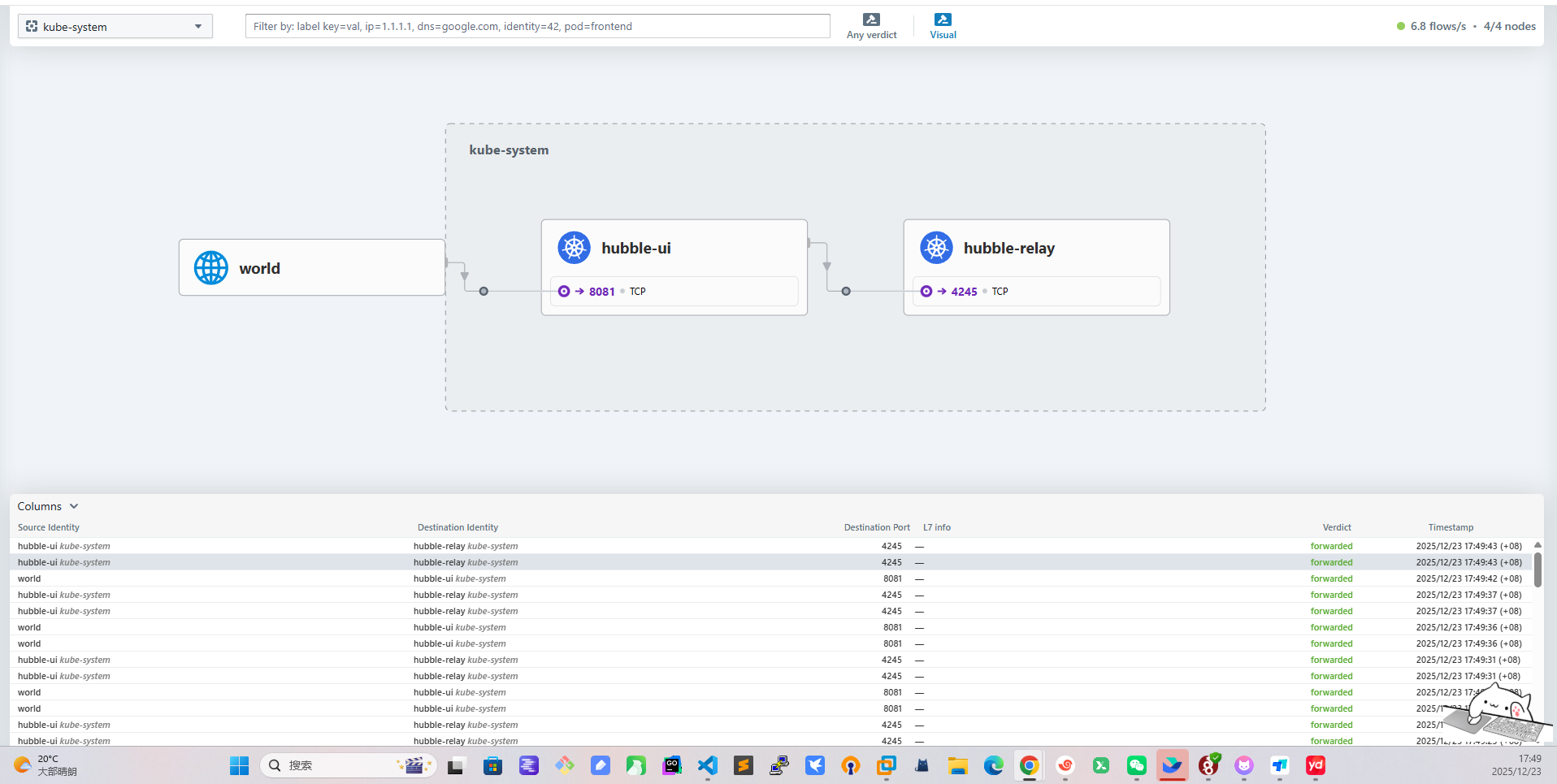Click the Timestamp column header
Screen dimensions: 1557x784
coord(1451,527)
